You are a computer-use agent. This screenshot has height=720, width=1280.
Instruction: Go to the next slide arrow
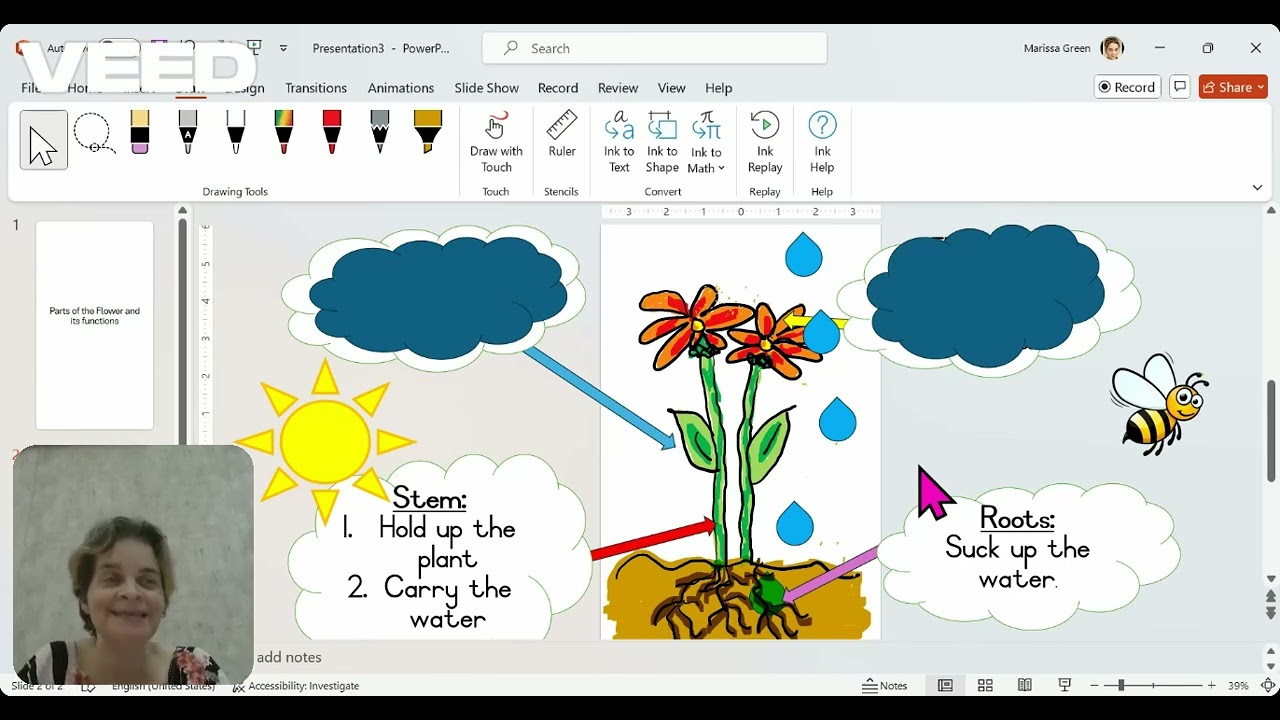tap(1271, 613)
